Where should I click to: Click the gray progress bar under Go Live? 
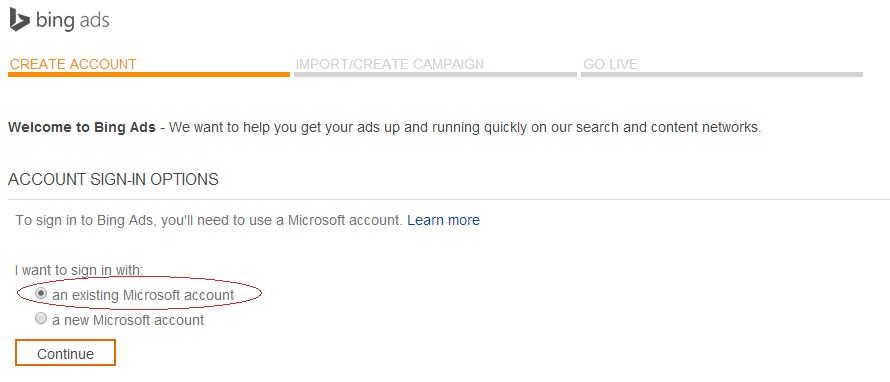point(722,74)
